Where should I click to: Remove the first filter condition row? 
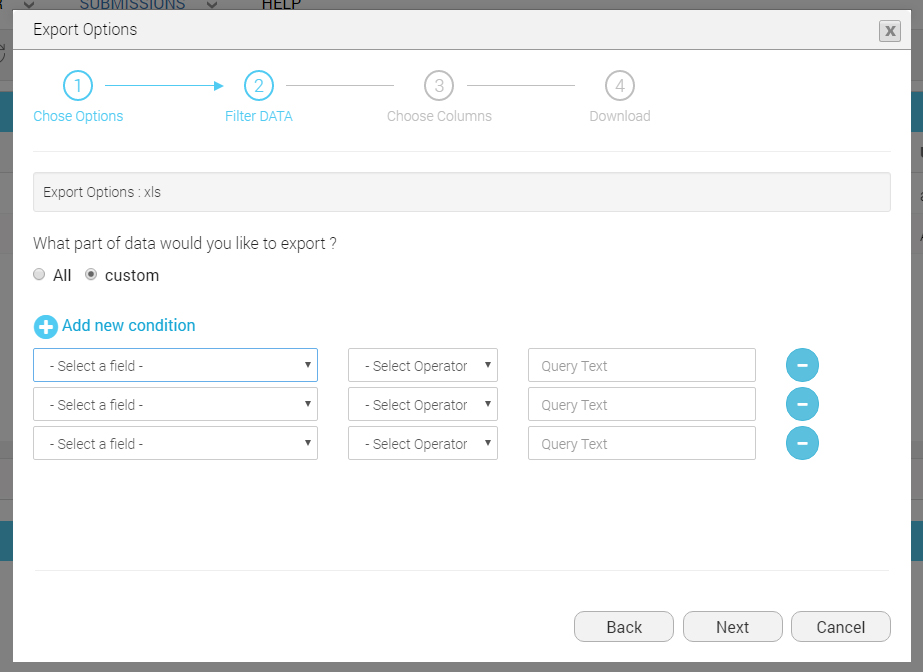click(802, 366)
